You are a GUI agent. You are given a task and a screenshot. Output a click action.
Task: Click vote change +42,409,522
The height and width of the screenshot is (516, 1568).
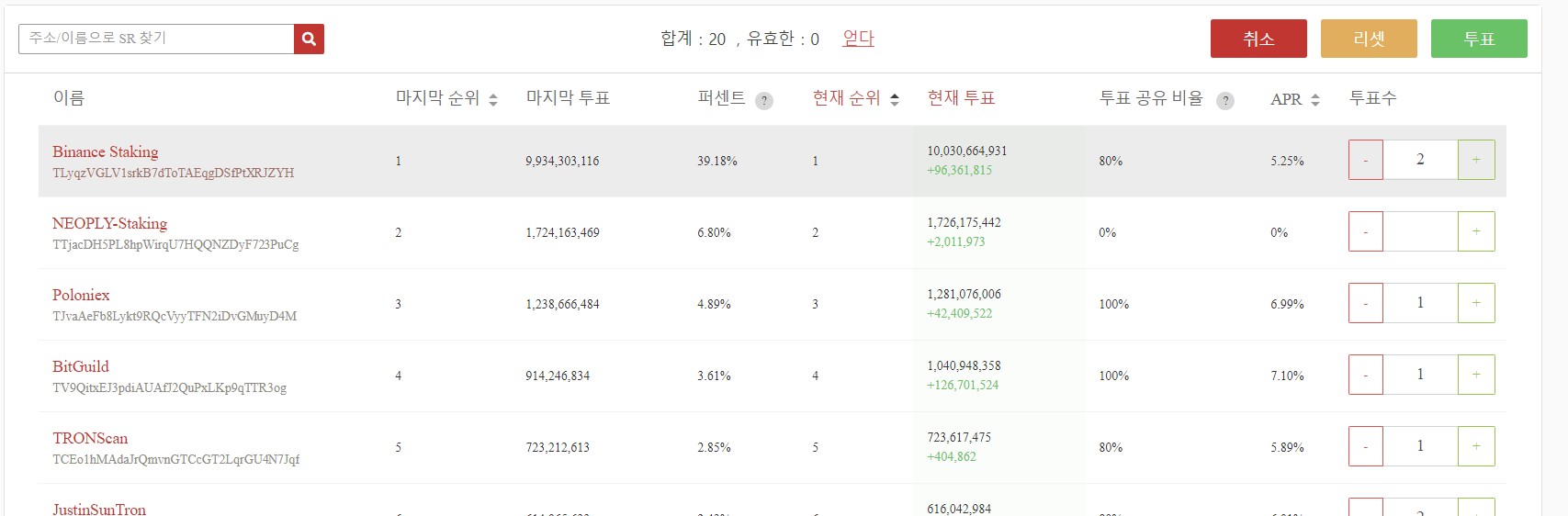coord(959,313)
